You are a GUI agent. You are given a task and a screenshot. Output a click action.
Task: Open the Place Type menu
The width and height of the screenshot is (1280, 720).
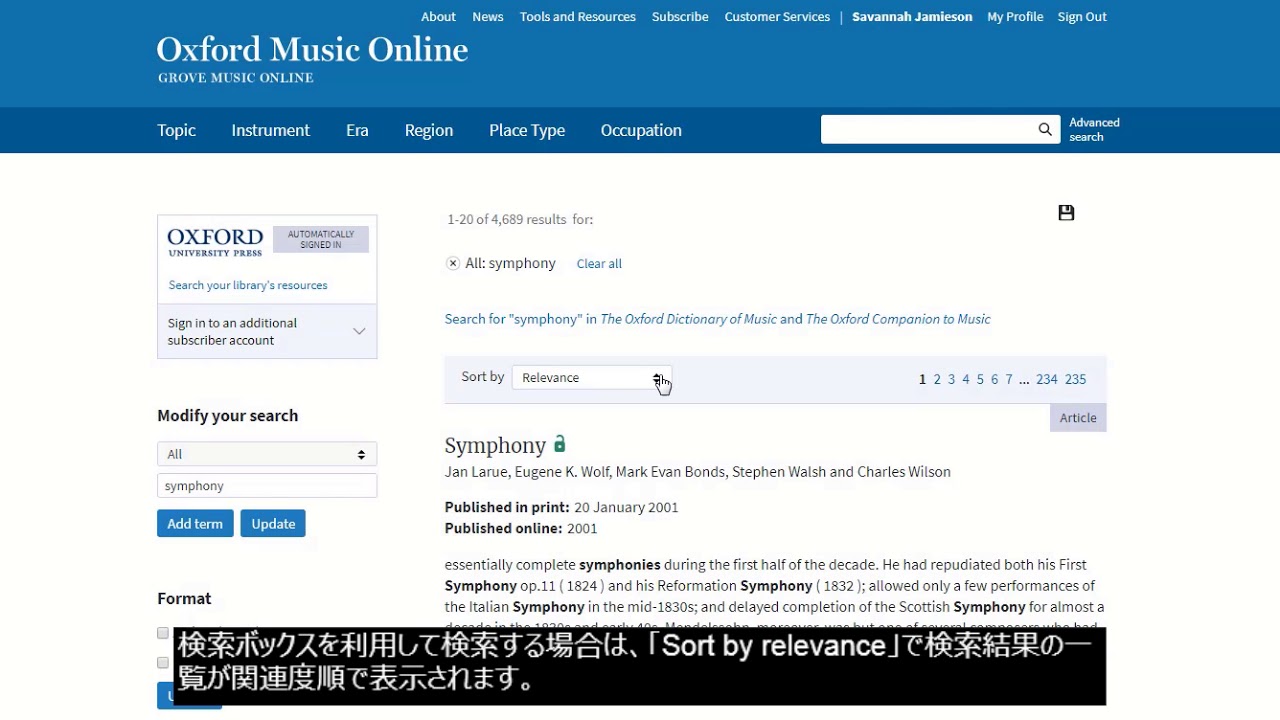(x=527, y=130)
